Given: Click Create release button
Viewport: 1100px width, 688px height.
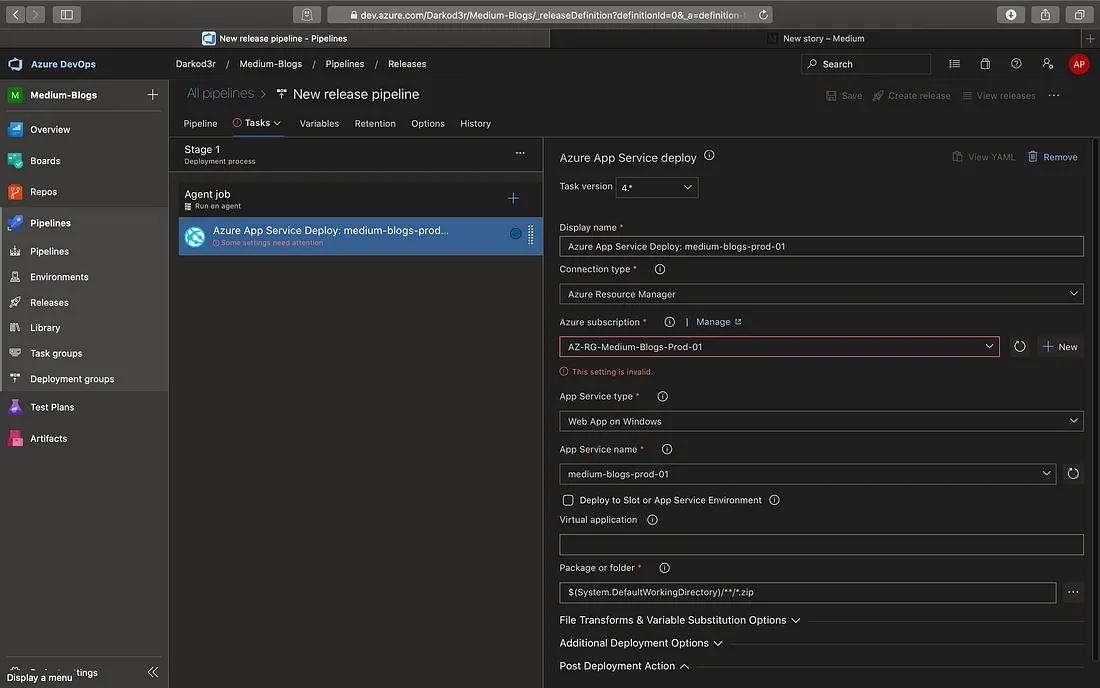Looking at the screenshot, I should 911,95.
